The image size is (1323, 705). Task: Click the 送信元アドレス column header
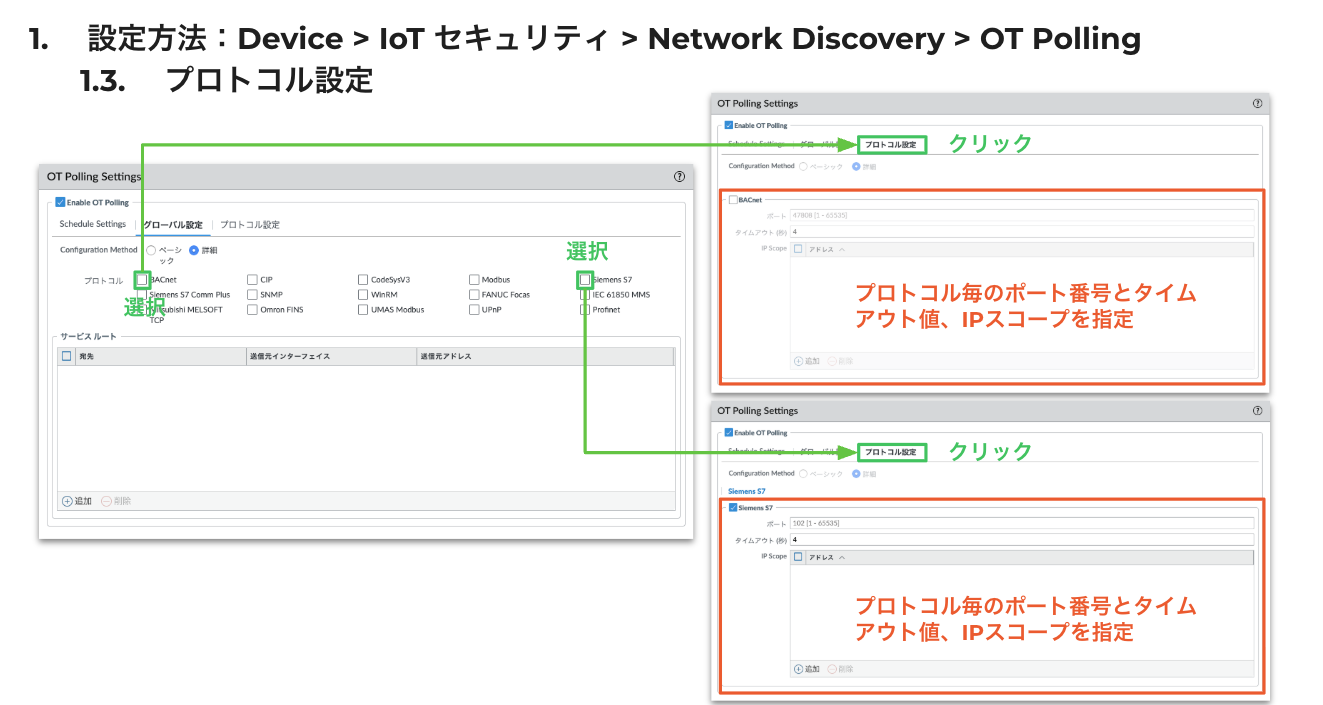pyautogui.click(x=545, y=356)
